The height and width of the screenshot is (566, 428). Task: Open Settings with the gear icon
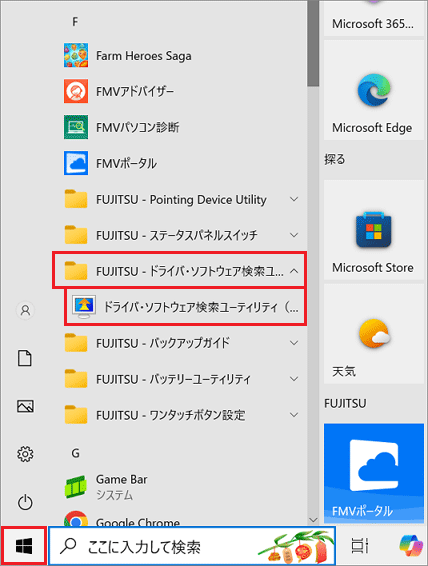[25, 454]
